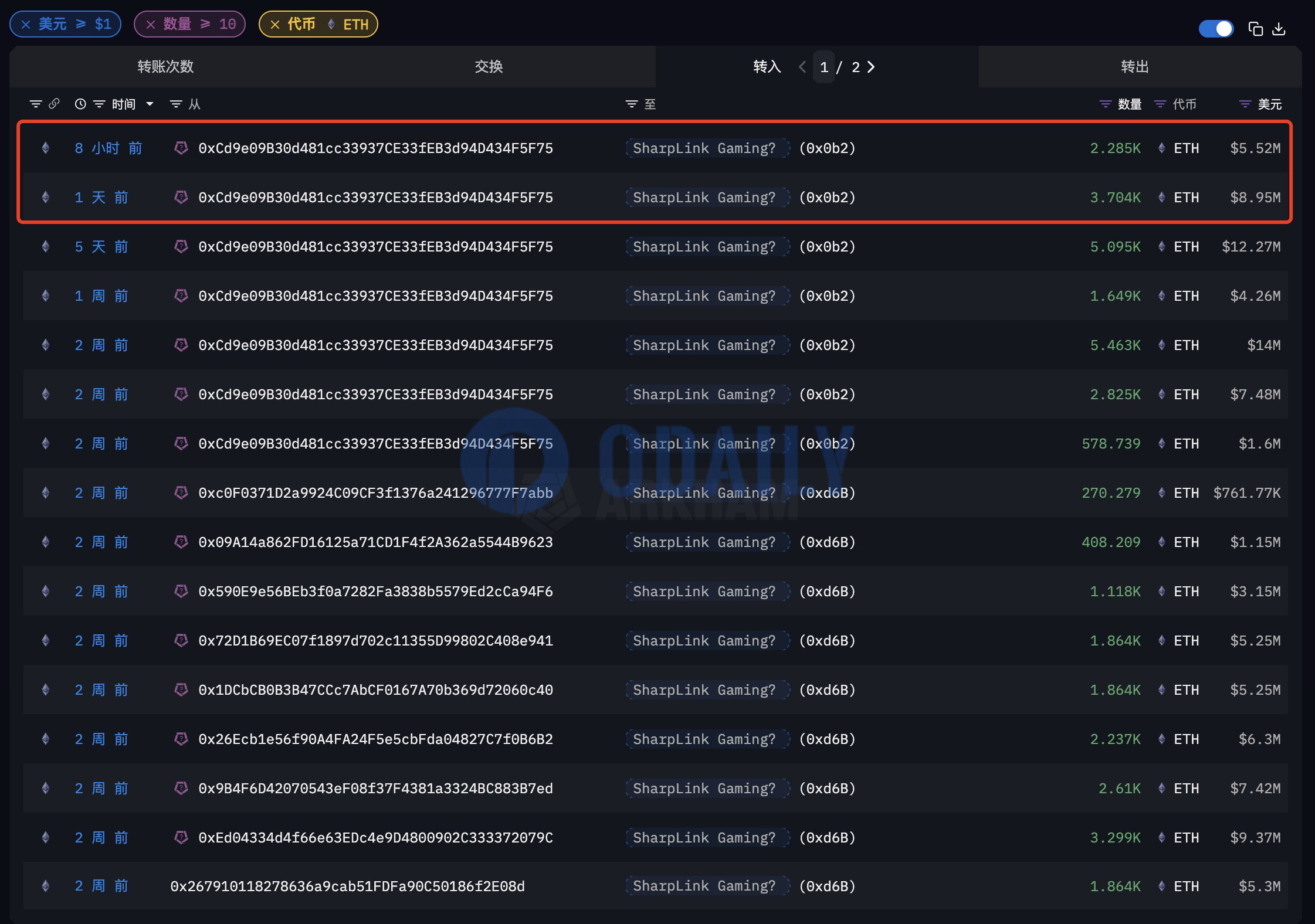Image resolution: width=1315 pixels, height=924 pixels.
Task: Open the 8 小时 前 transaction link
Action: tap(109, 148)
